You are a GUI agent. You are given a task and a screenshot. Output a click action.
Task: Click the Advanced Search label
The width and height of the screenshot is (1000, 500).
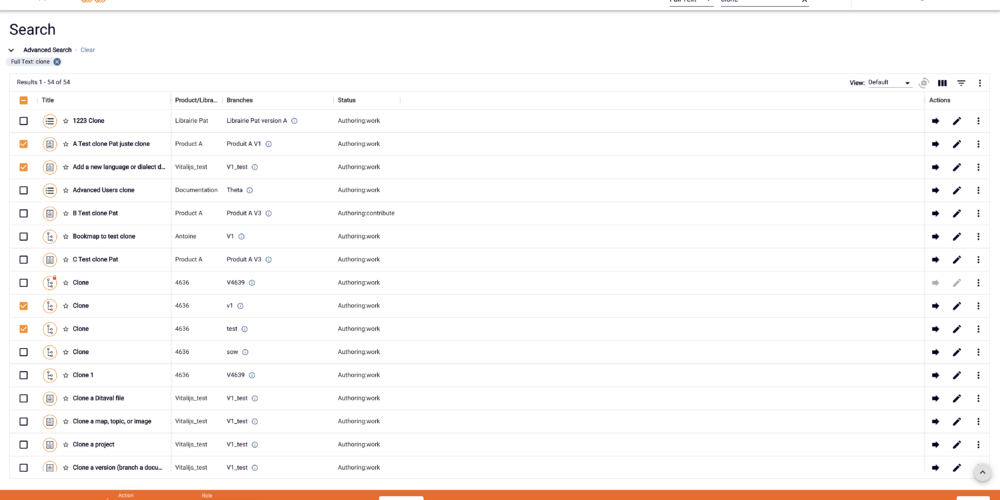coord(47,50)
